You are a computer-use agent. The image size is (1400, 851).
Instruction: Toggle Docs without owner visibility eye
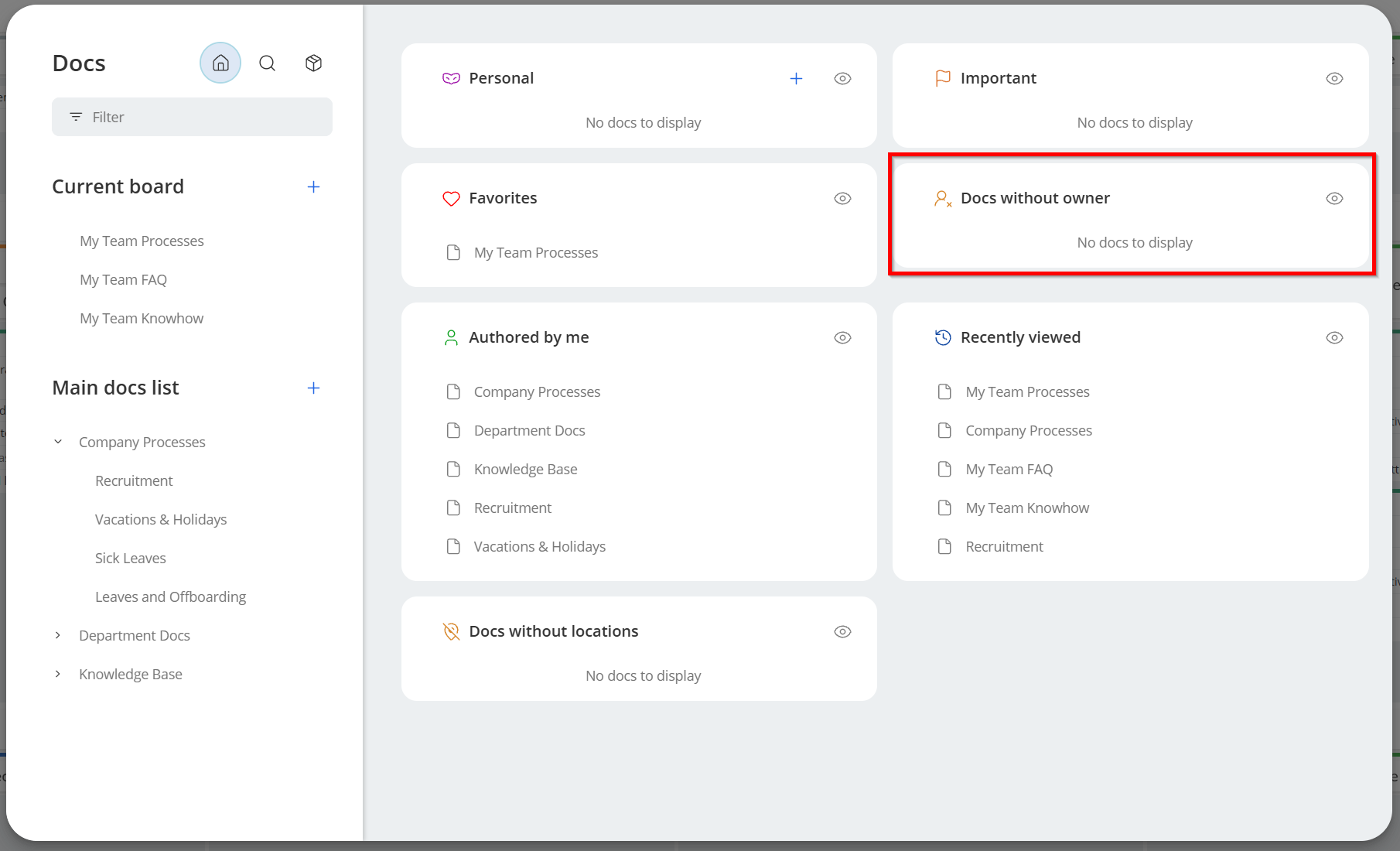point(1334,199)
